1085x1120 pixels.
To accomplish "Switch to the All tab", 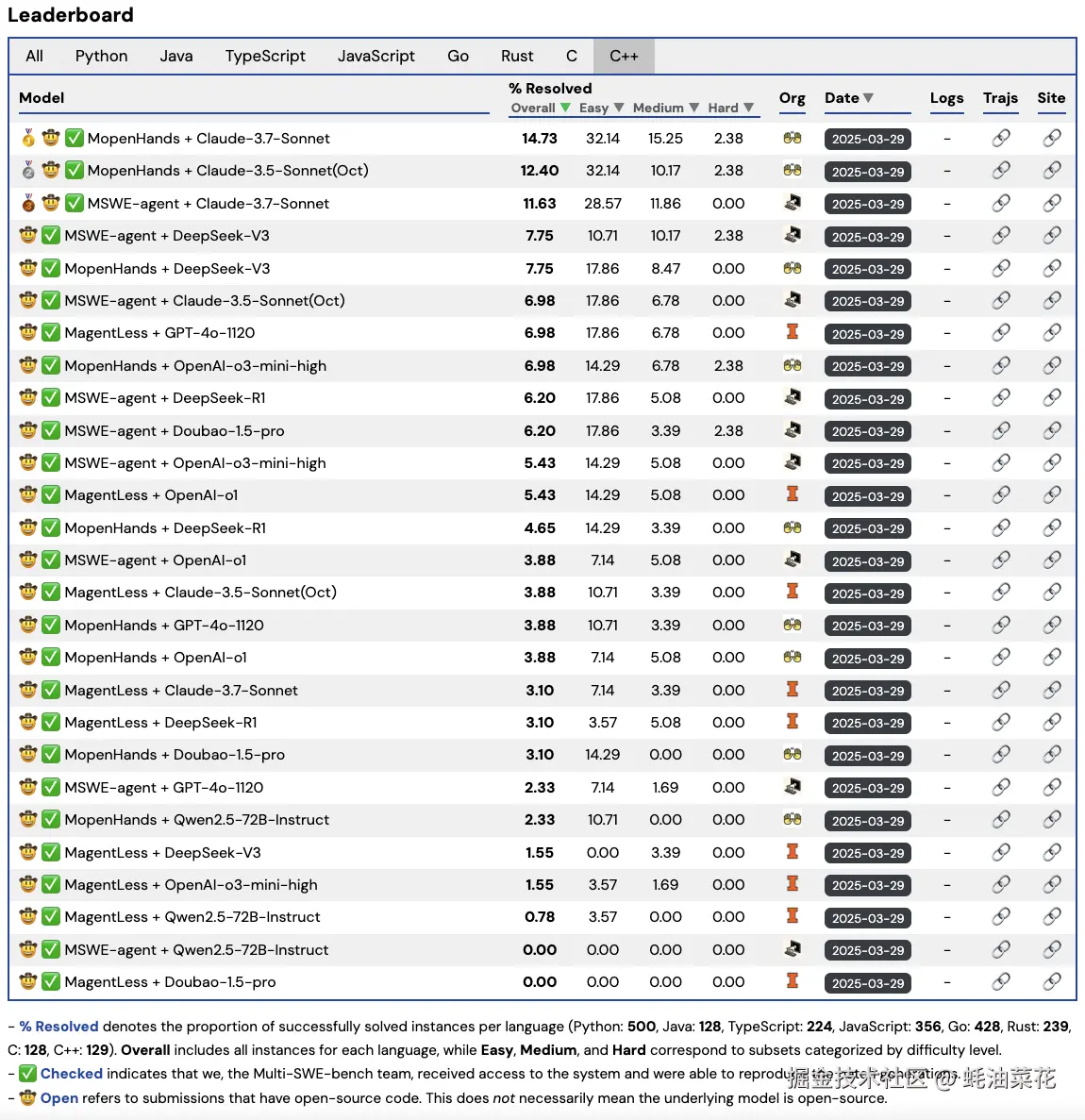I will click(x=34, y=56).
